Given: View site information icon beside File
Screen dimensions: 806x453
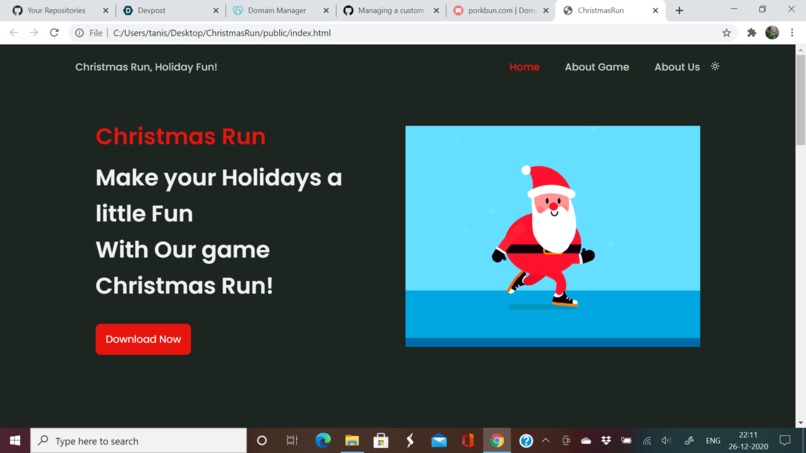Looking at the screenshot, I should click(79, 33).
